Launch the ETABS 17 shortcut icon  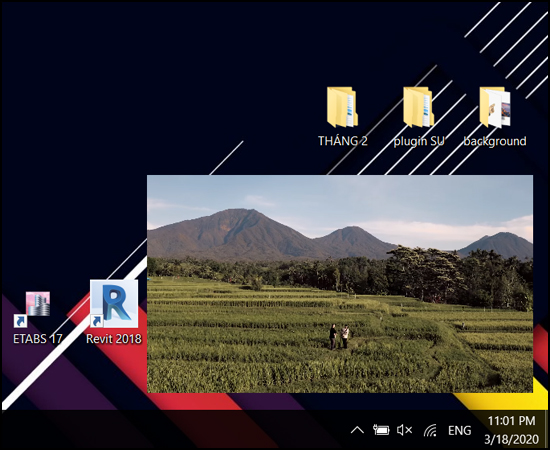coord(32,309)
